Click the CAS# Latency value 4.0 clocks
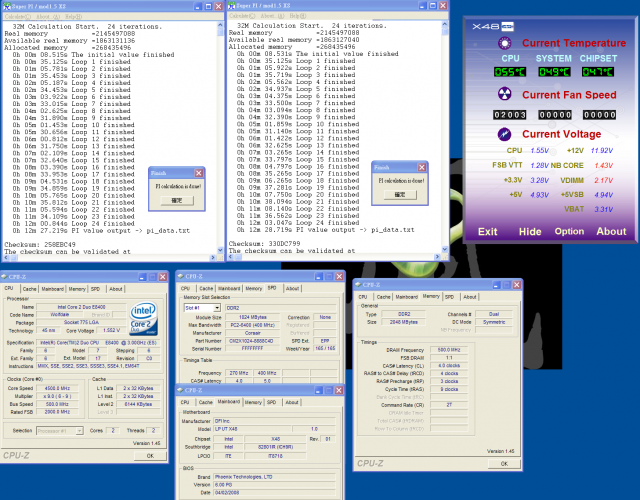The height and width of the screenshot is (500, 640). 449,366
